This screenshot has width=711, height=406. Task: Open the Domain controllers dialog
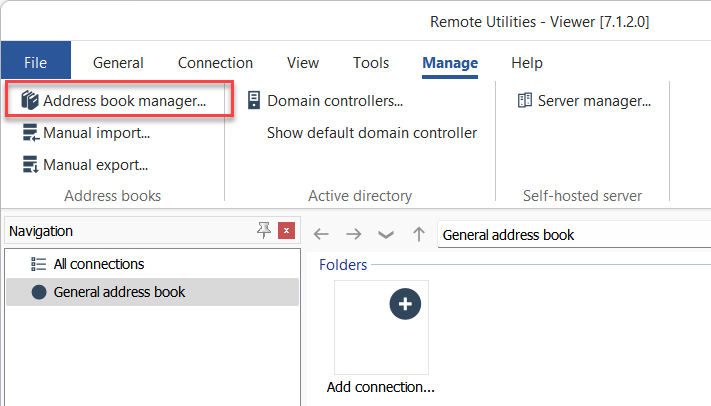tap(324, 101)
